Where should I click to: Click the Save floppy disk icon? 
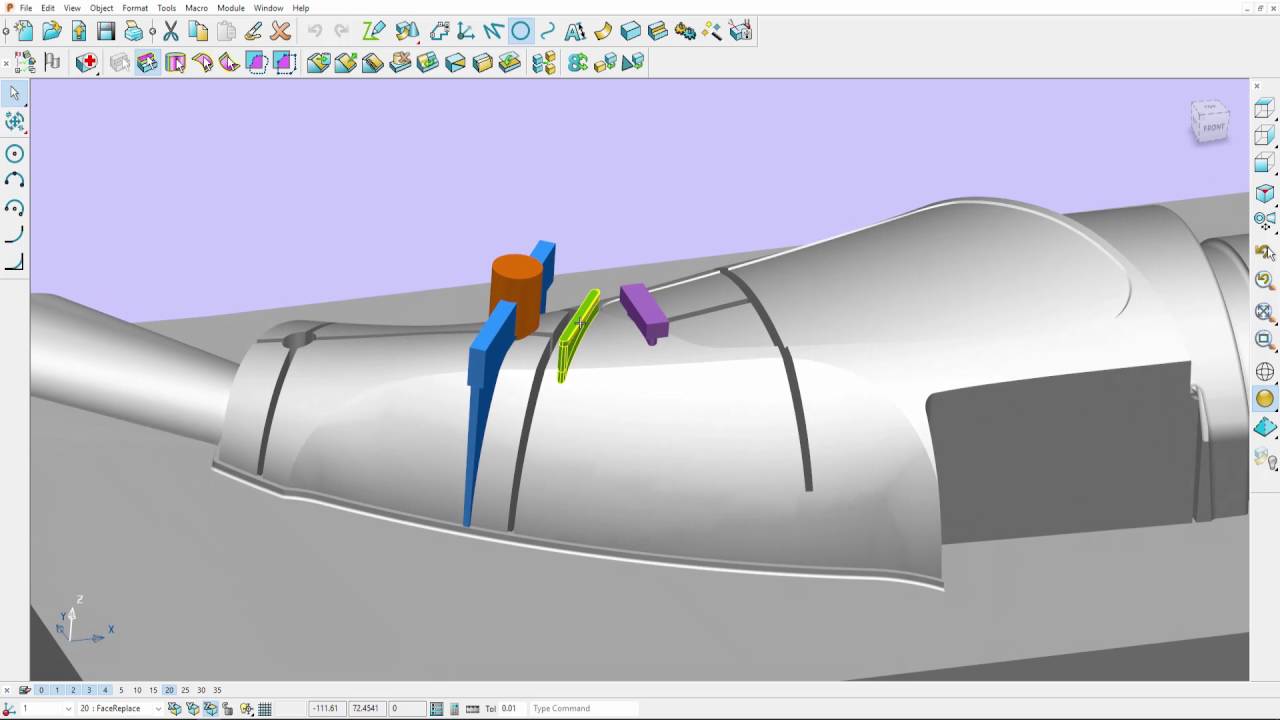(106, 32)
